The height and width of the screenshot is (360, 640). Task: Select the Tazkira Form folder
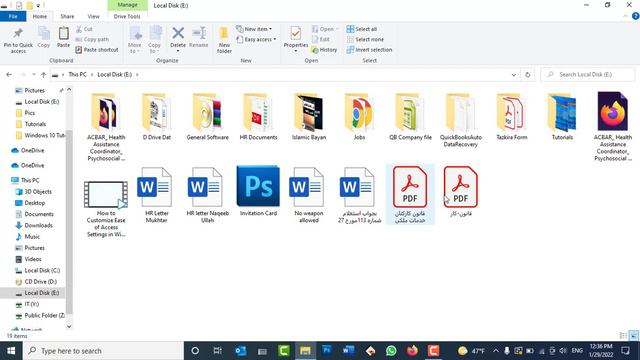511,117
